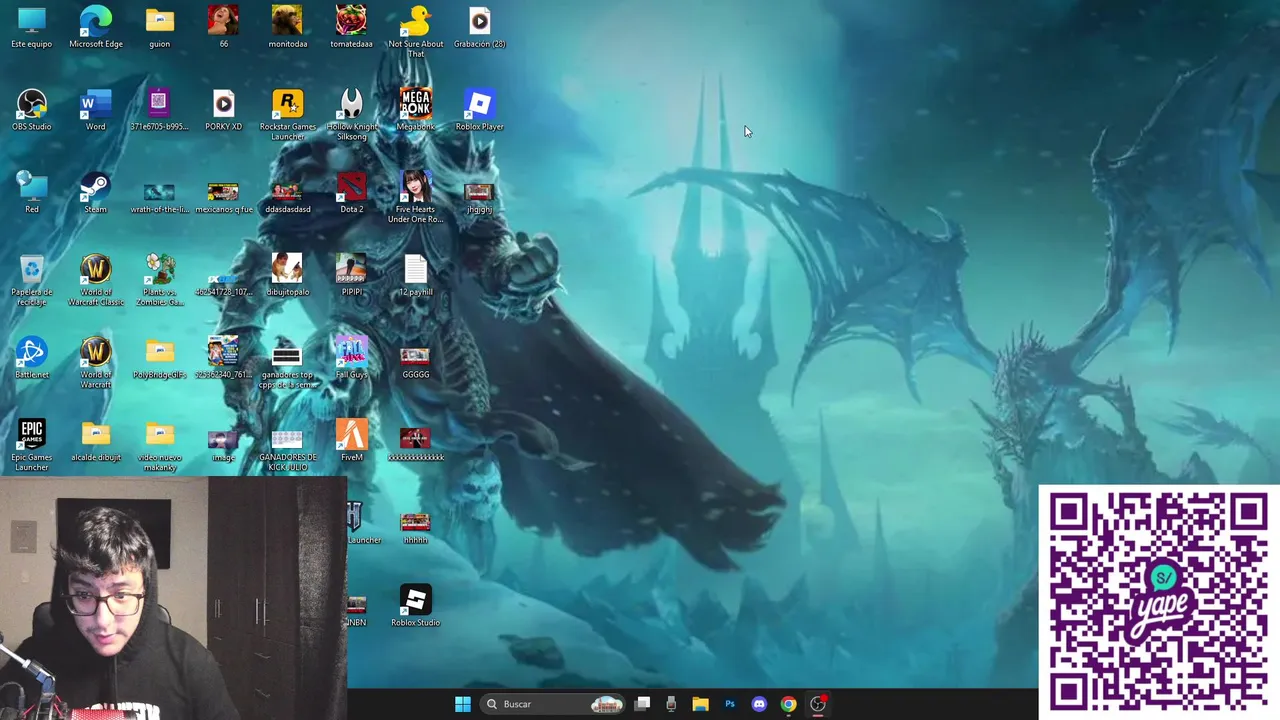Switch to Photoshop in the taskbar
The width and height of the screenshot is (1280, 720).
click(730, 704)
